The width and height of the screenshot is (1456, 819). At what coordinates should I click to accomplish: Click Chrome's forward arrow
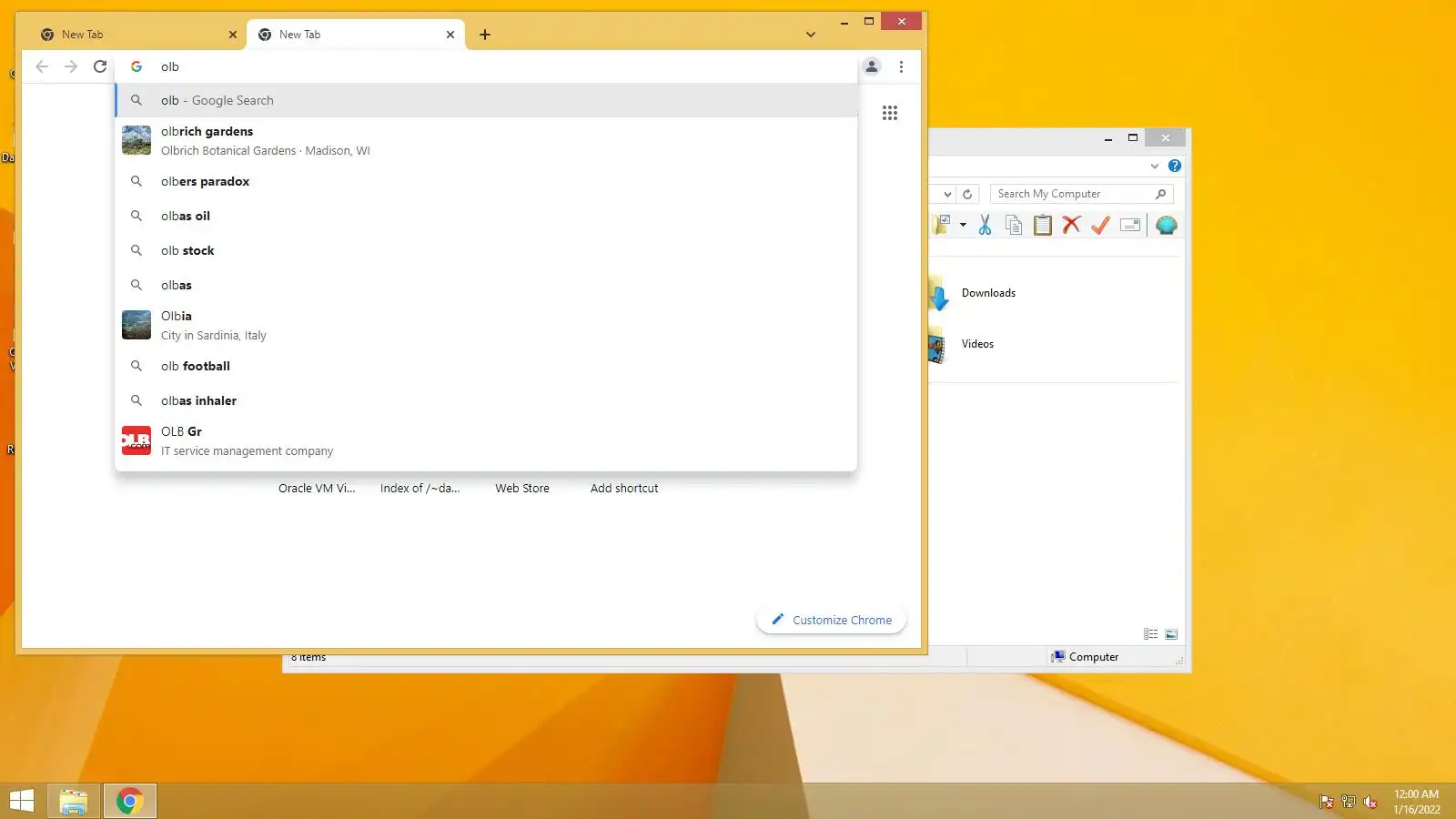pos(71,66)
